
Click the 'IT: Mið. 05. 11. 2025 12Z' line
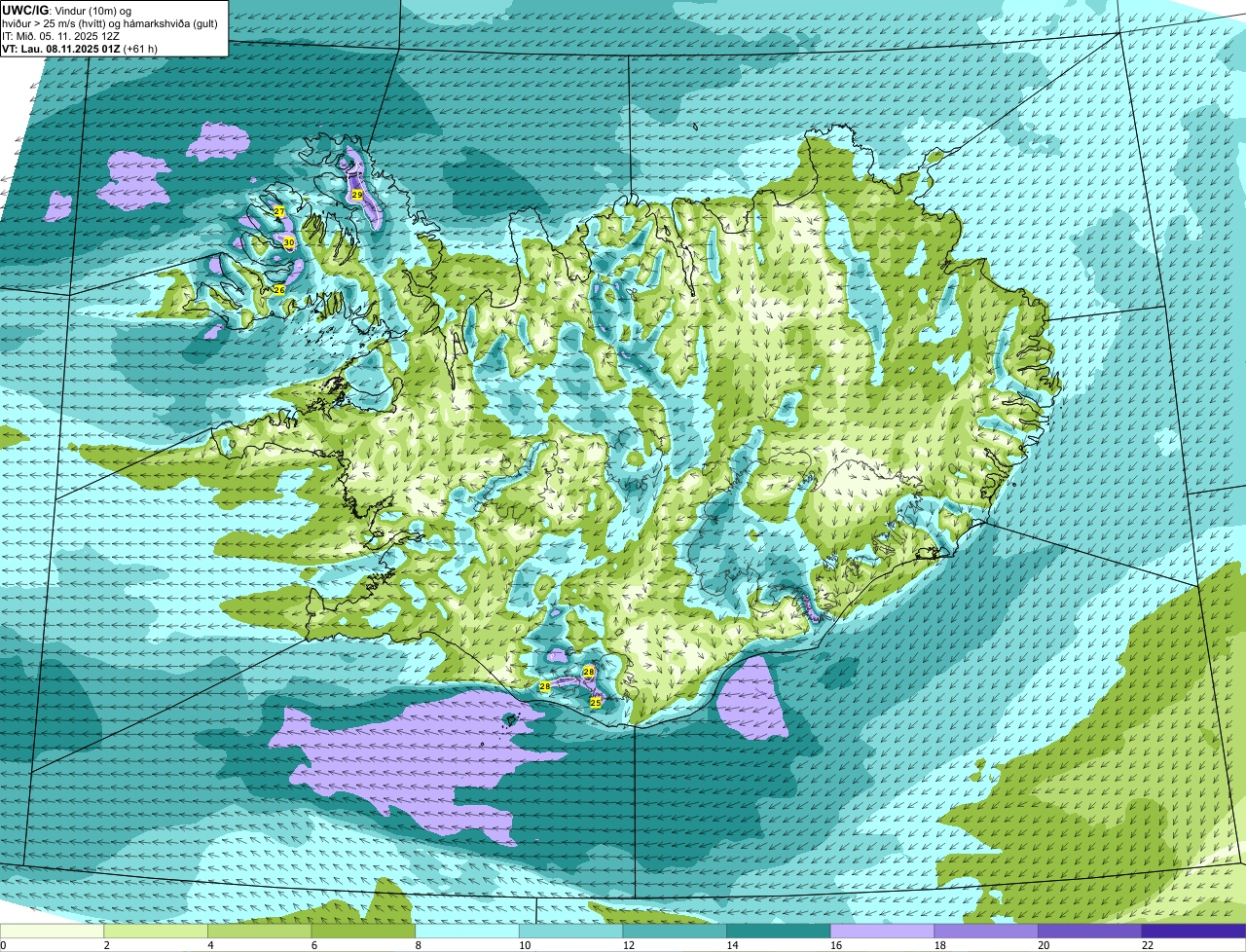pyautogui.click(x=62, y=35)
